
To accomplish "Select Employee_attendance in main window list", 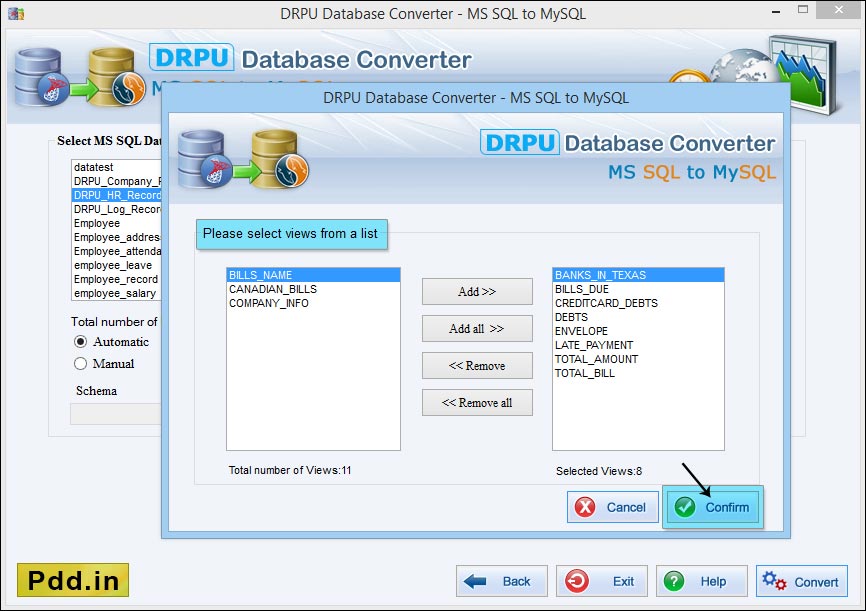I will [117, 251].
